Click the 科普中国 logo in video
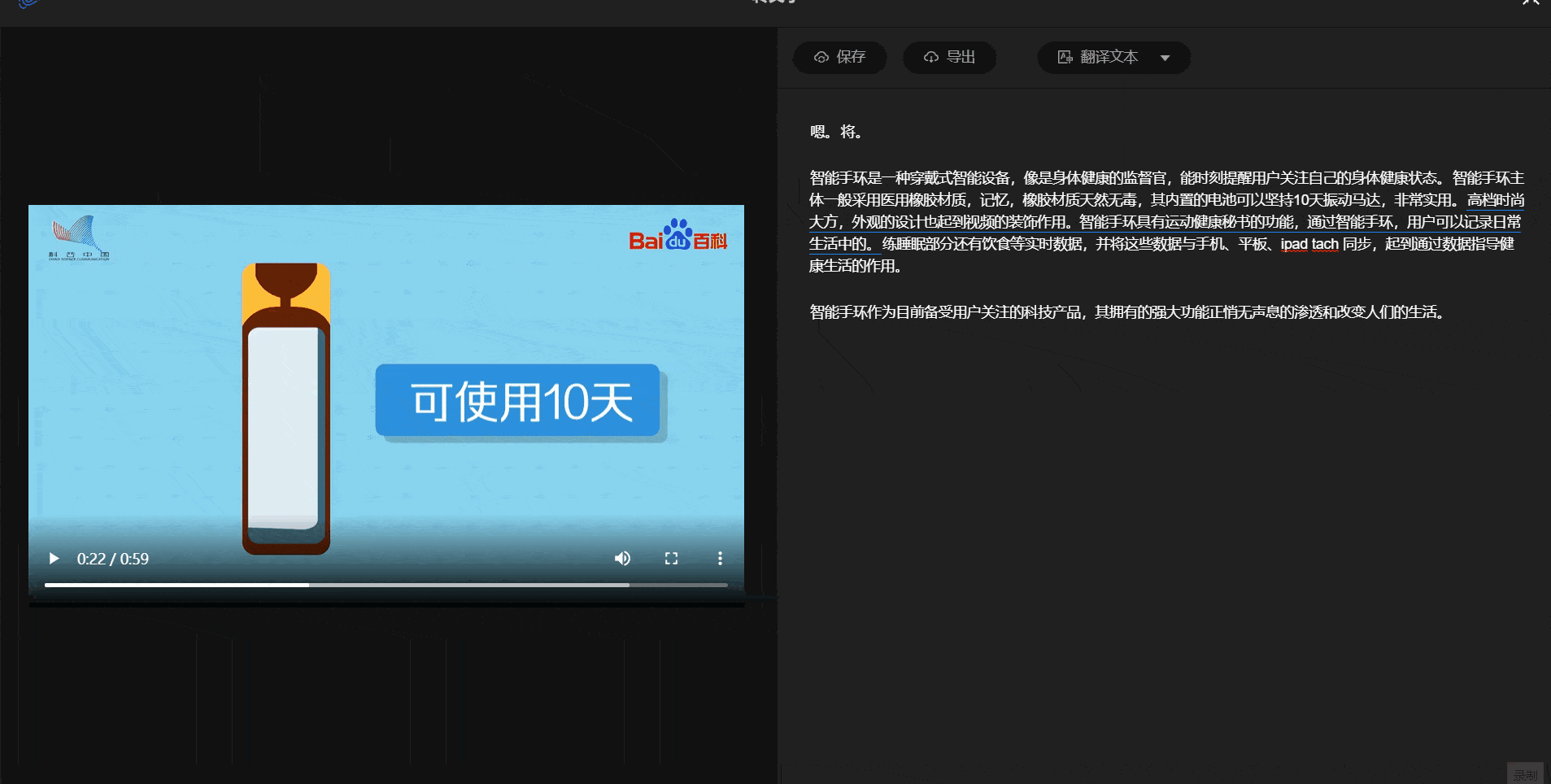 point(79,237)
